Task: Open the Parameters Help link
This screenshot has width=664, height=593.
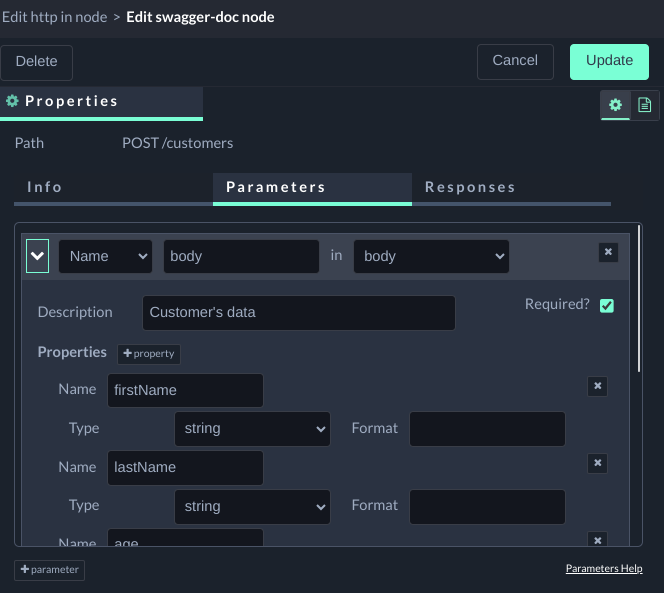Action: coord(604,569)
